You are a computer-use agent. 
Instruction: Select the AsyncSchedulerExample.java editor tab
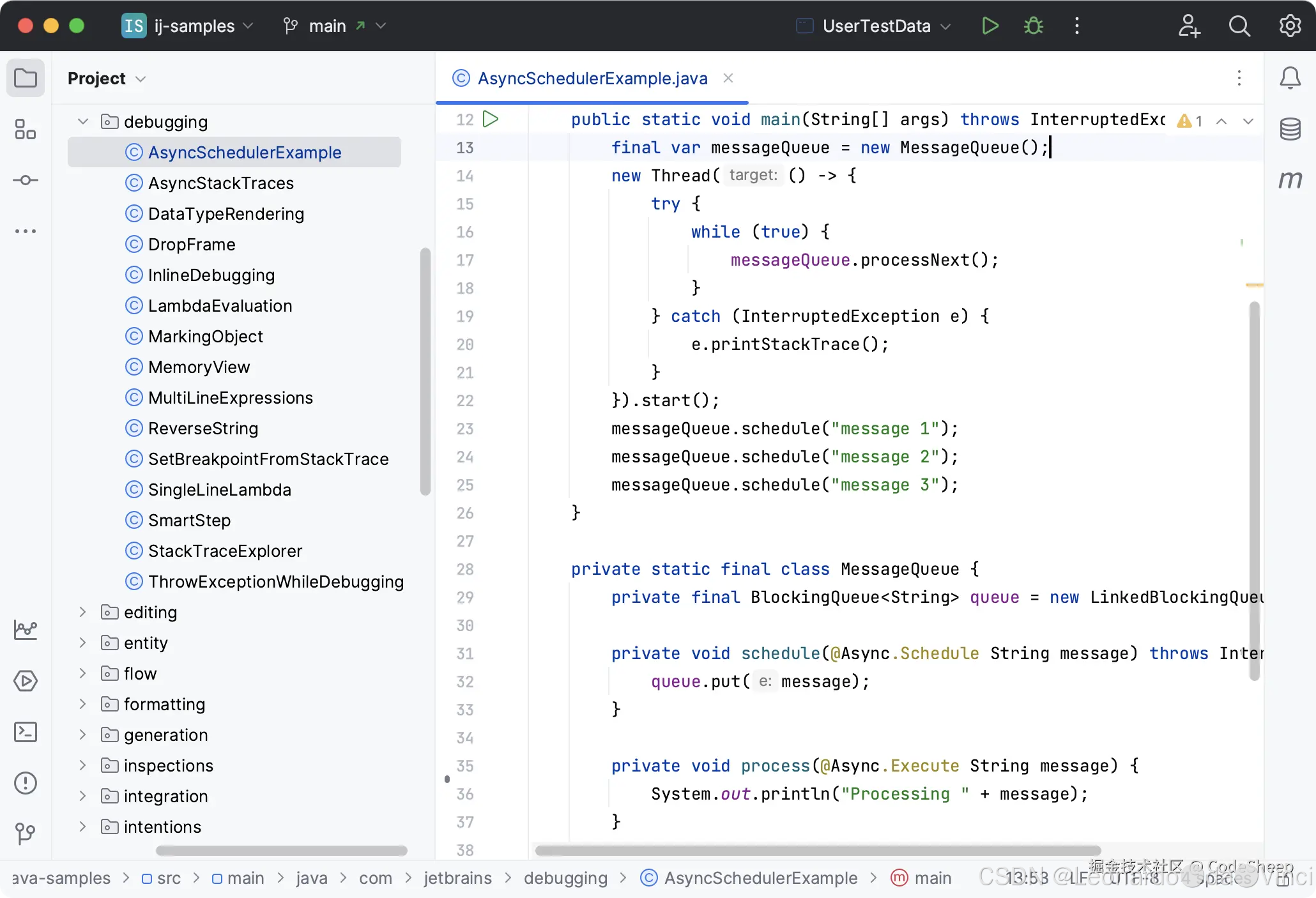(x=592, y=79)
